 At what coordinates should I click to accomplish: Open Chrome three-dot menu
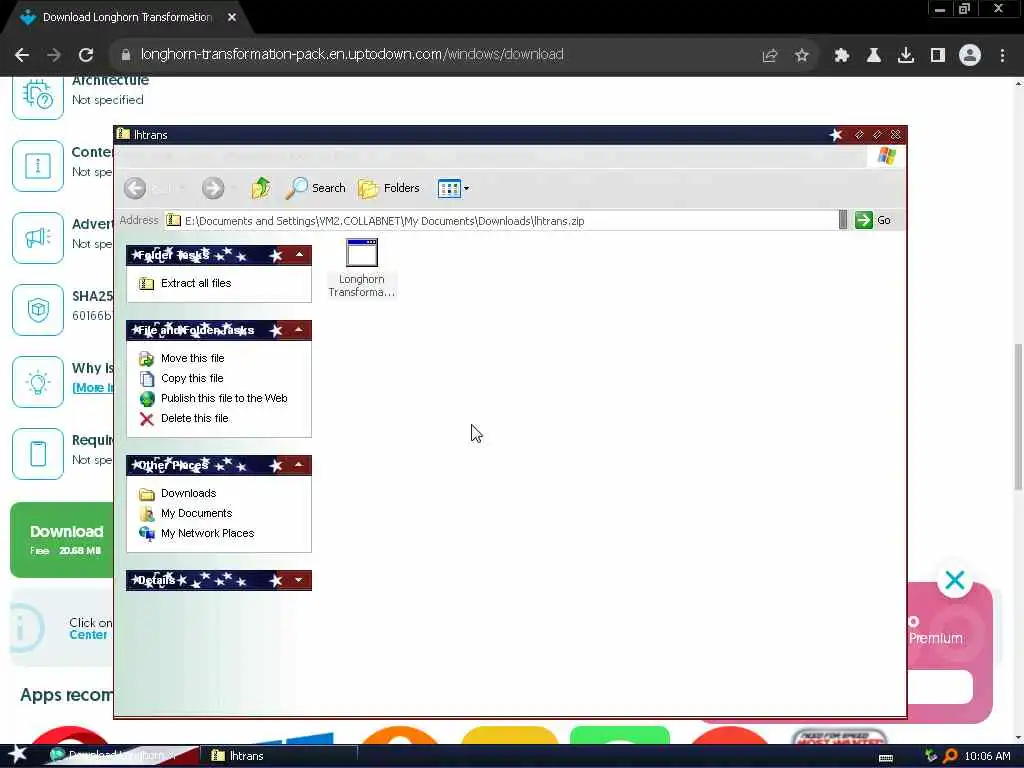pyautogui.click(x=1002, y=56)
